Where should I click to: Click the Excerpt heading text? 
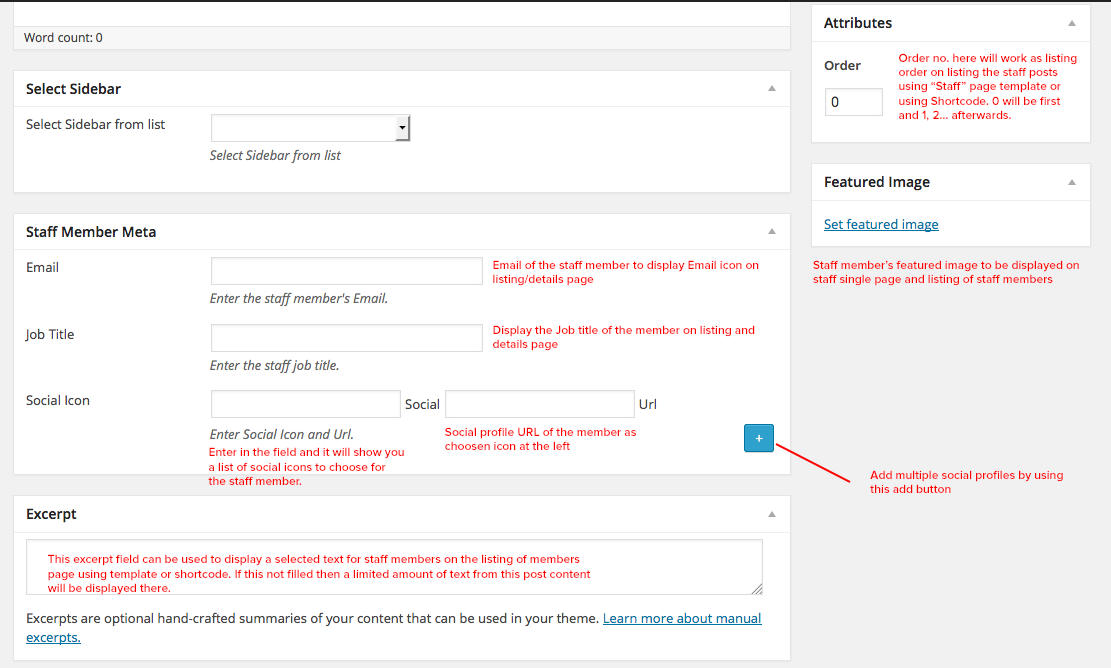(x=51, y=514)
